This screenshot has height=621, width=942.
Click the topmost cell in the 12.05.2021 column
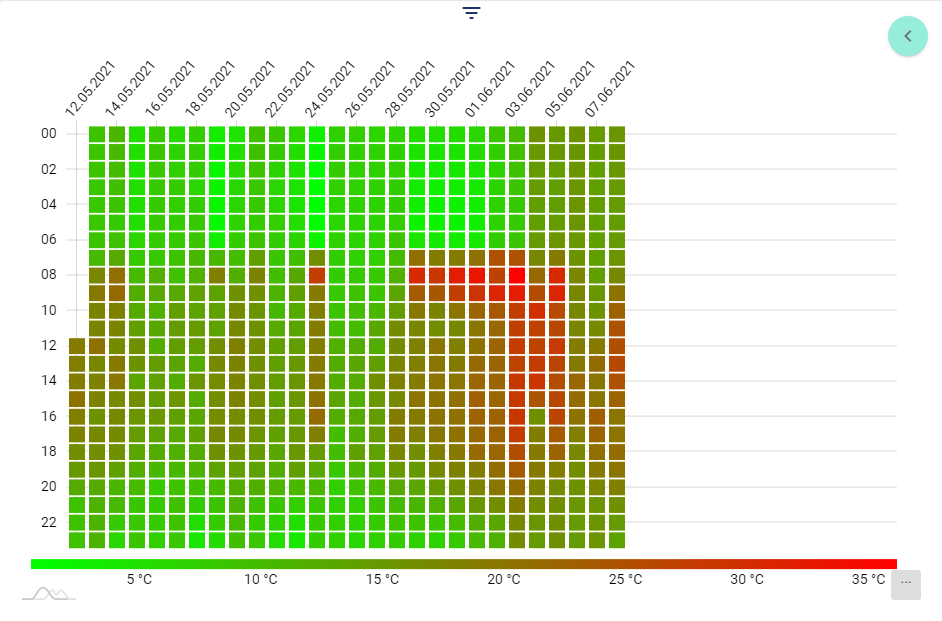pyautogui.click(x=77, y=346)
